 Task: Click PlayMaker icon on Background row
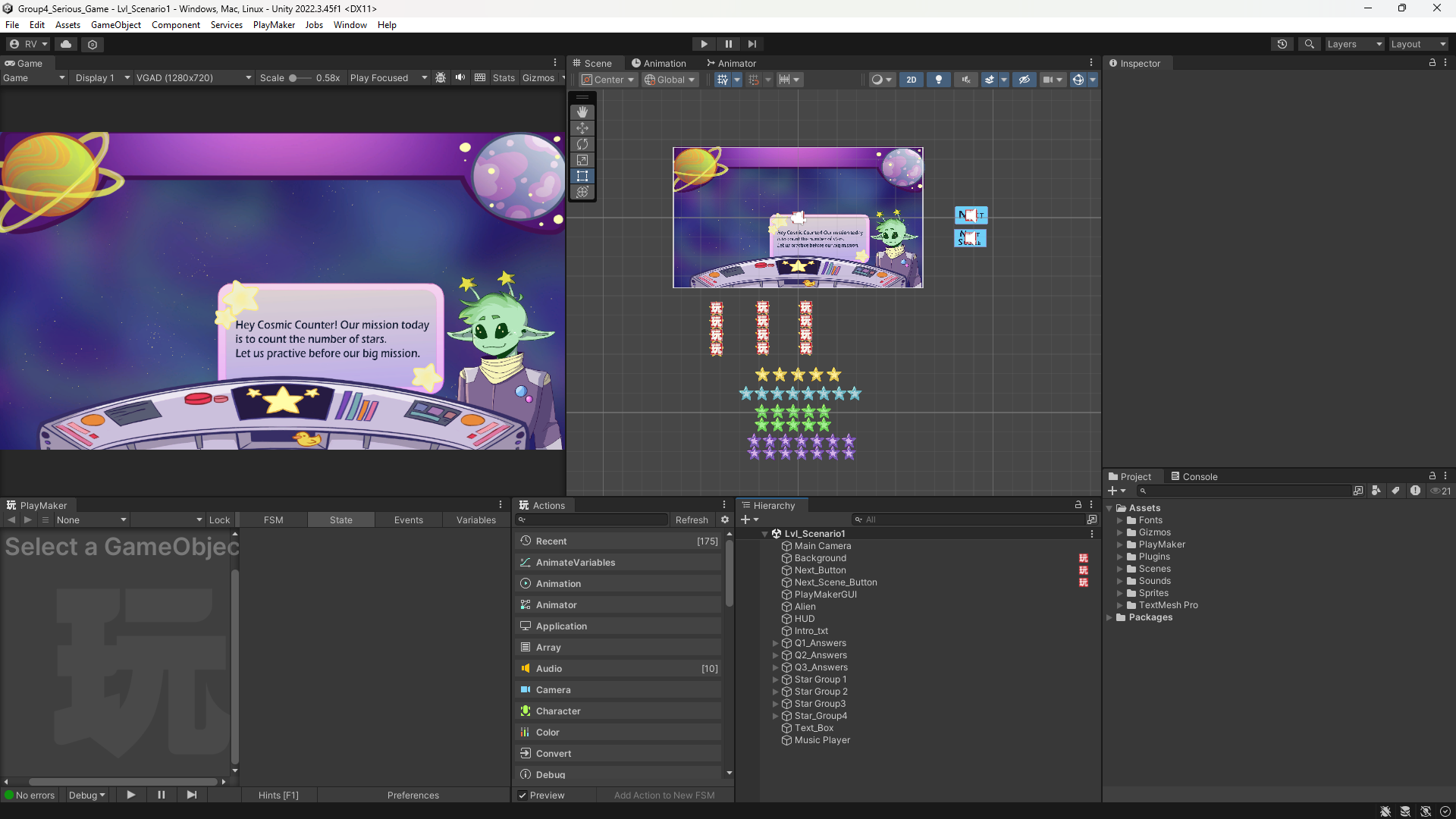pyautogui.click(x=1084, y=558)
